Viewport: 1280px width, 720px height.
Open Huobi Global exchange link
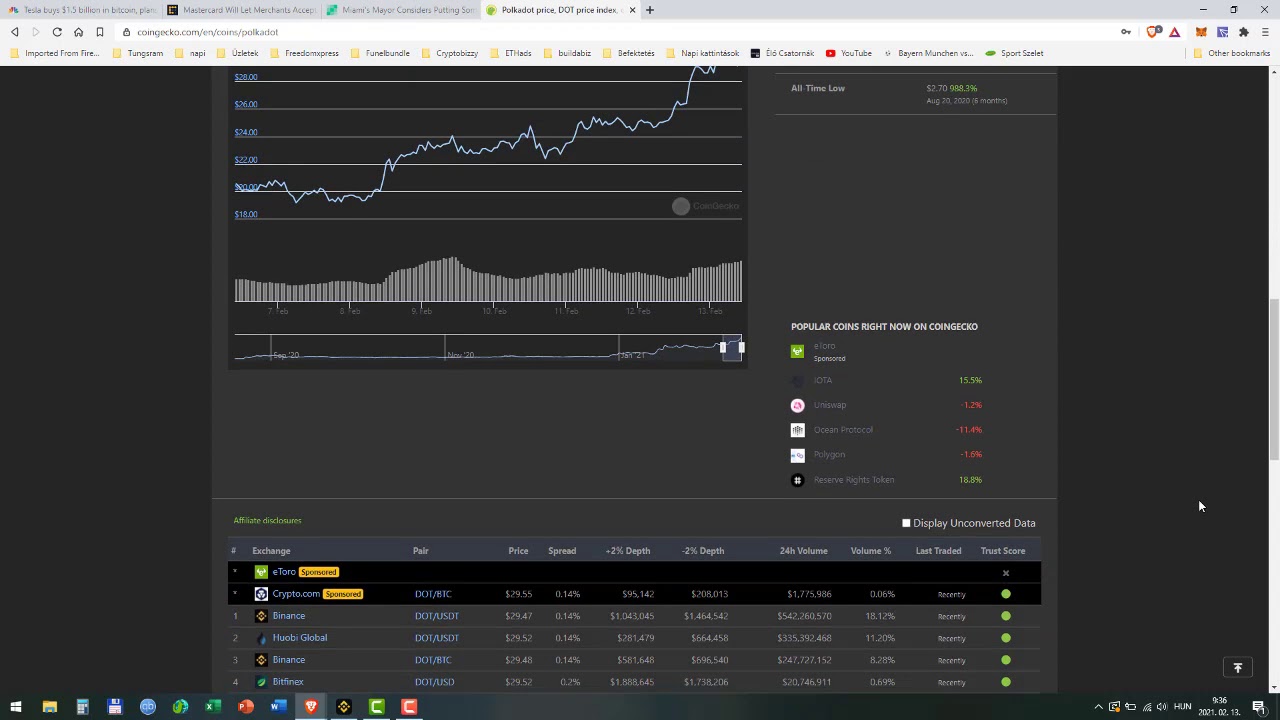pyautogui.click(x=300, y=638)
